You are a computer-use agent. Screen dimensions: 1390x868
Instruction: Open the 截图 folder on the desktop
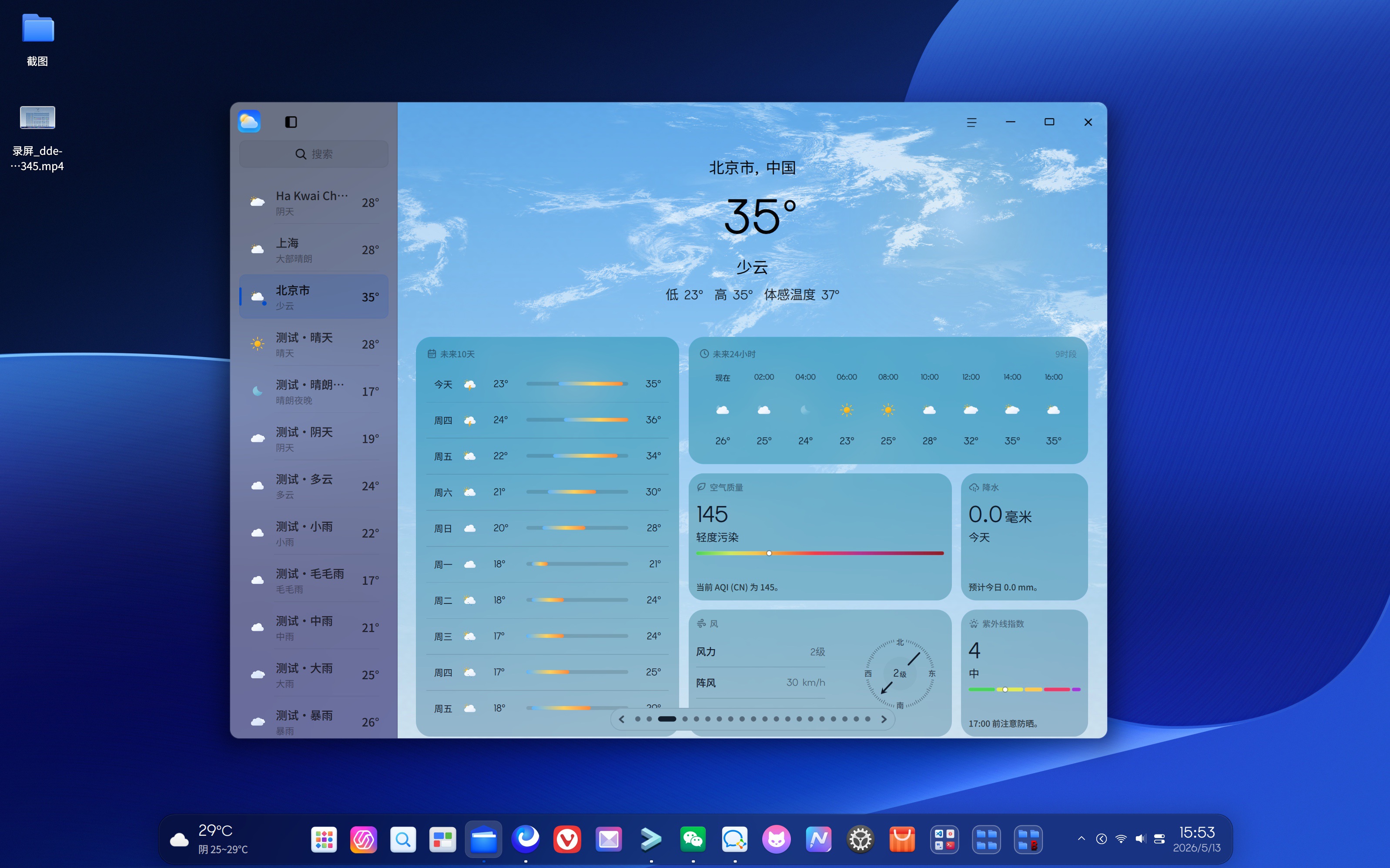(38, 40)
